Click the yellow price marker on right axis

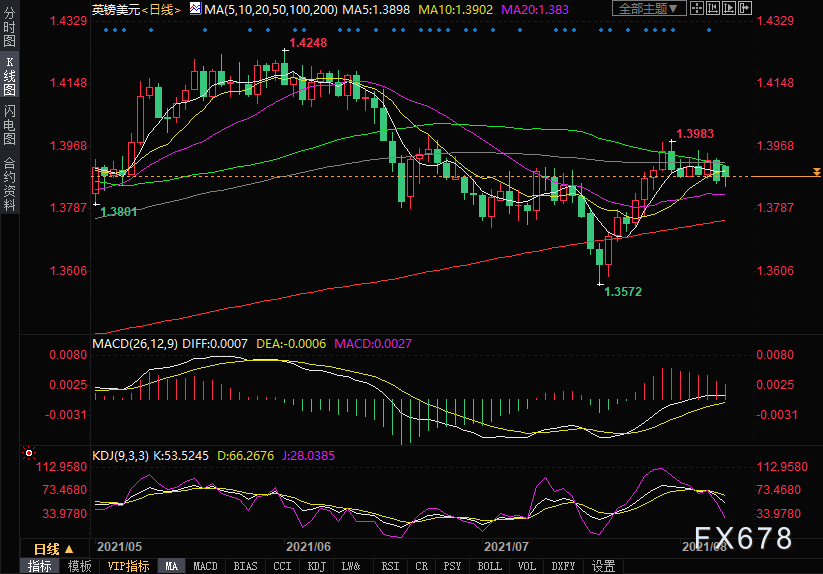[x=817, y=174]
